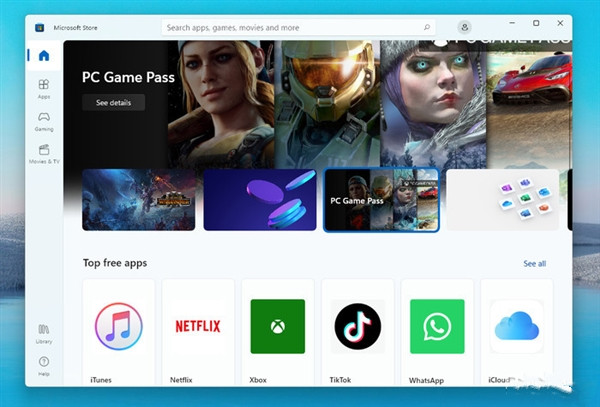Open the WhatsApp app icon
The height and width of the screenshot is (407, 600).
pos(437,326)
